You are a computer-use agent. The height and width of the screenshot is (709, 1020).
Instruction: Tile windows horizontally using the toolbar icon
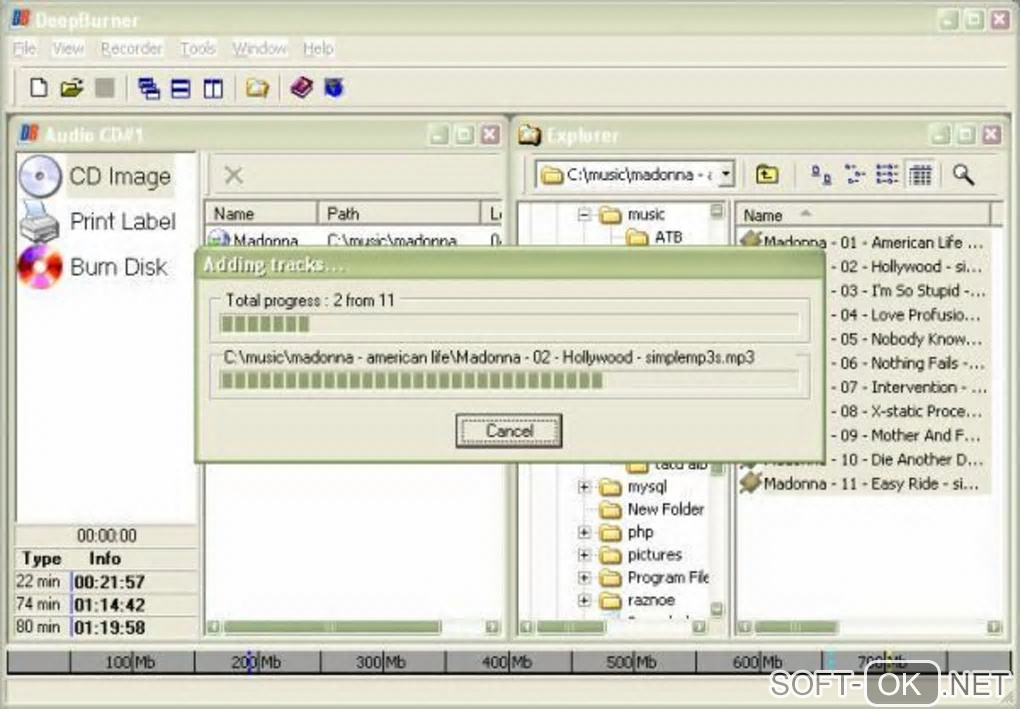point(180,88)
